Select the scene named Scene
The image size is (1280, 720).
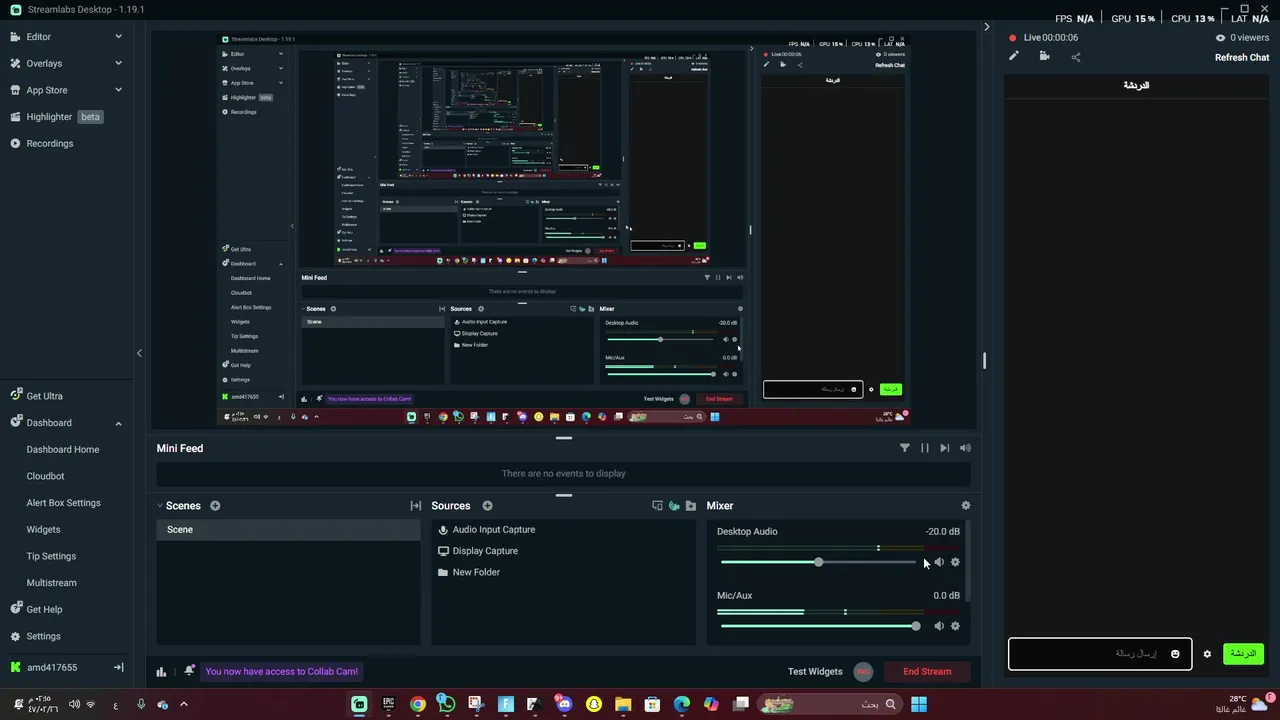288,530
